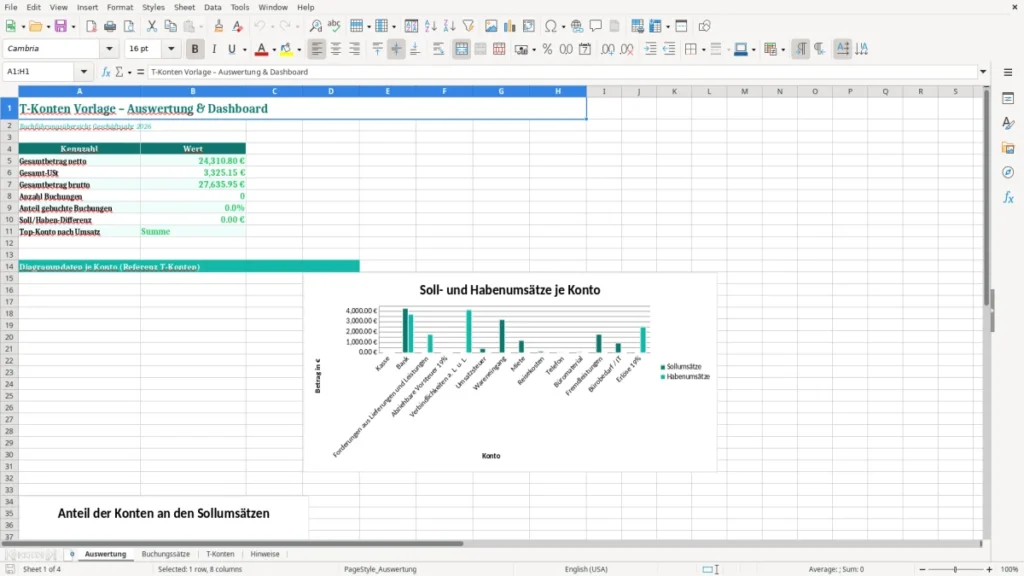
Task: Open the sidebar settings menu
Action: [x=1008, y=72]
